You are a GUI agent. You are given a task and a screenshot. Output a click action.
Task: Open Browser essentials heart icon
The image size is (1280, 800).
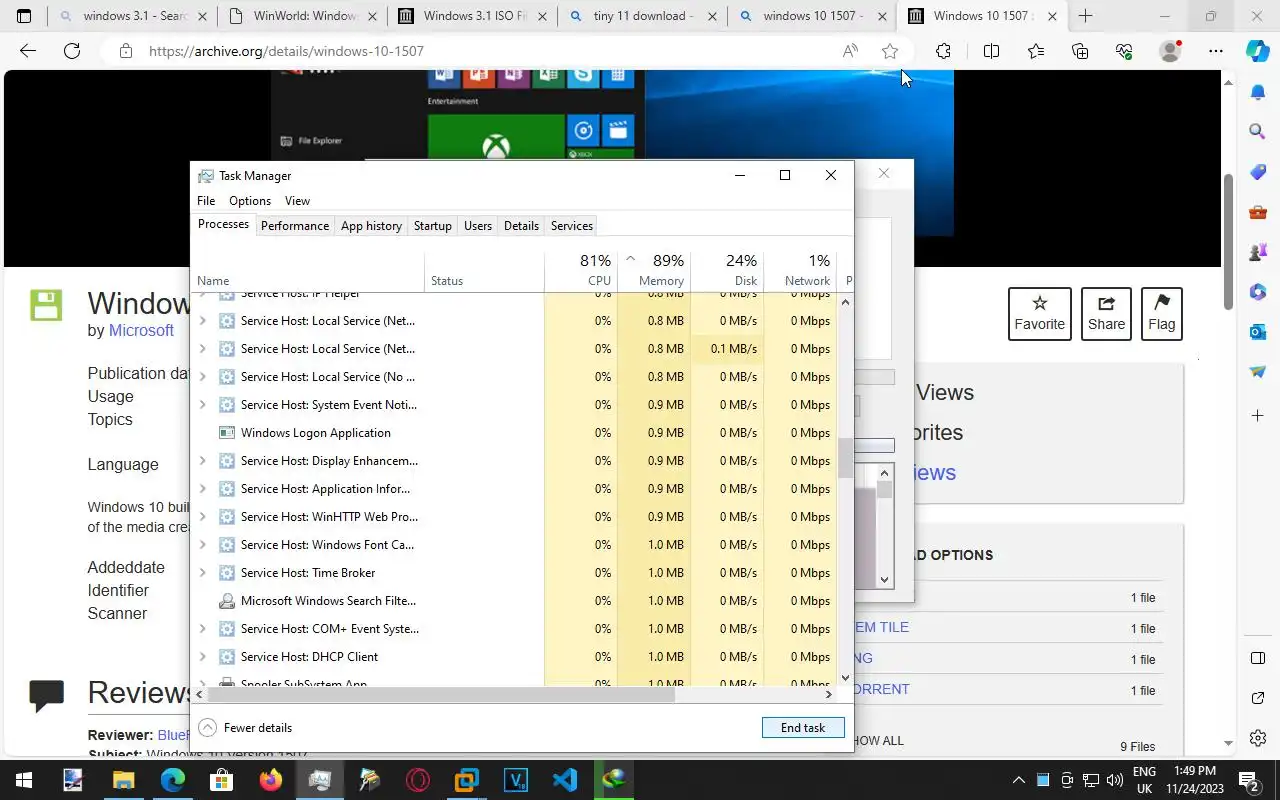(x=1124, y=51)
